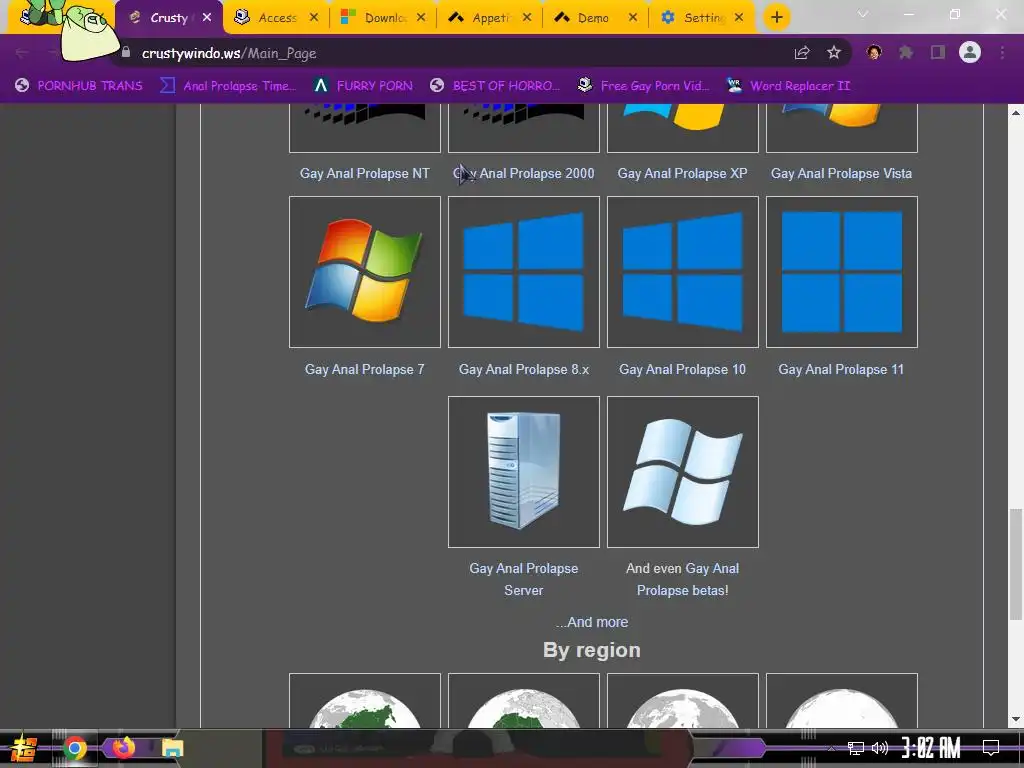1024x768 pixels.
Task: Click the ...And more text
Action: coord(592,622)
